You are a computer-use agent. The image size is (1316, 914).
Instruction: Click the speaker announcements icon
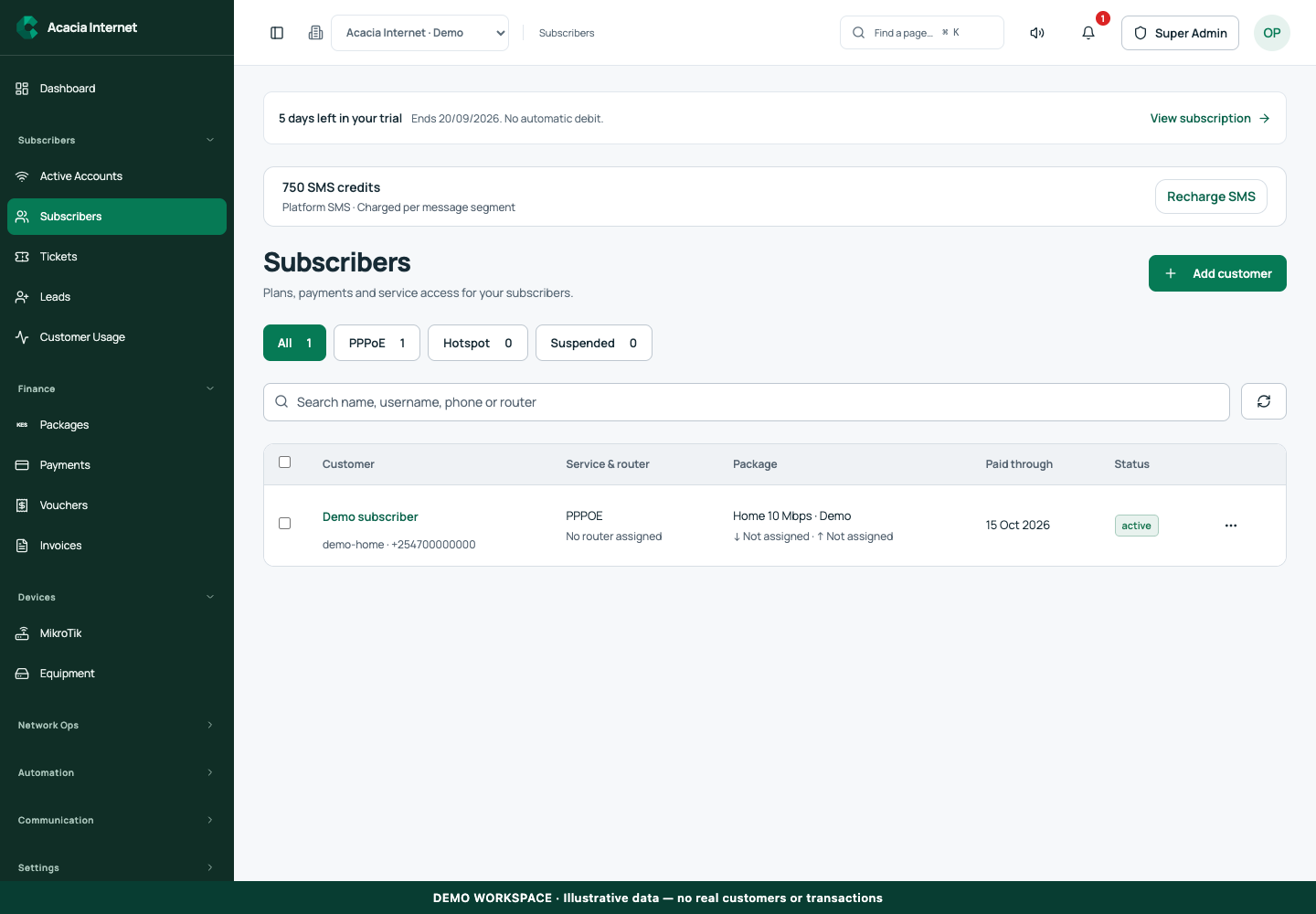[x=1037, y=33]
